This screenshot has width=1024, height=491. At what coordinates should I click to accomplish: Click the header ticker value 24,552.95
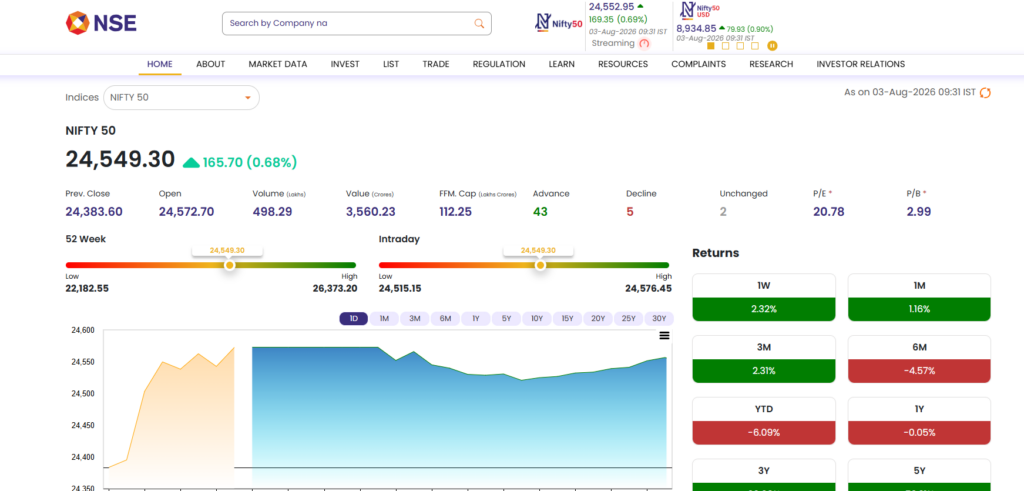(x=611, y=7)
